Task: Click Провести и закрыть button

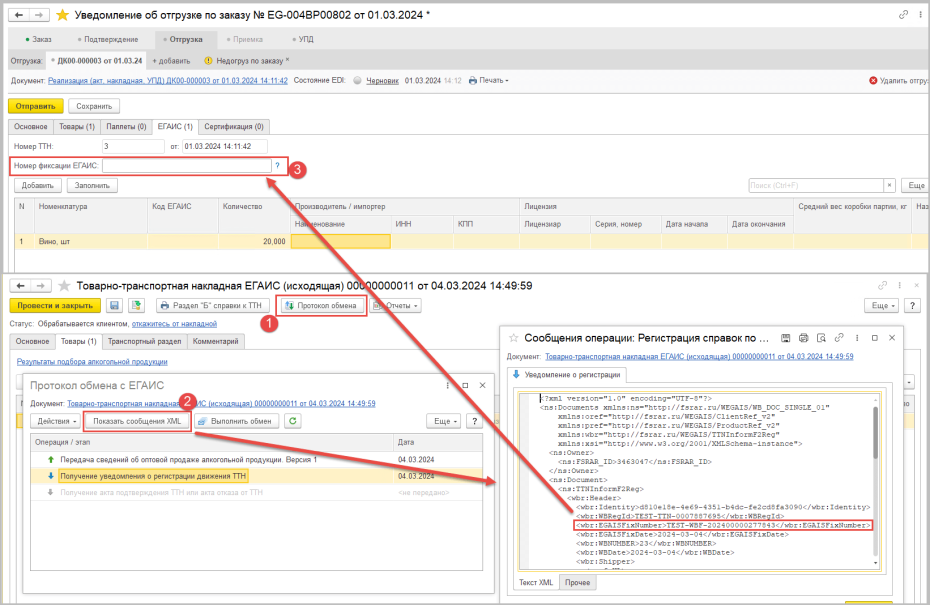Action: tap(55, 305)
